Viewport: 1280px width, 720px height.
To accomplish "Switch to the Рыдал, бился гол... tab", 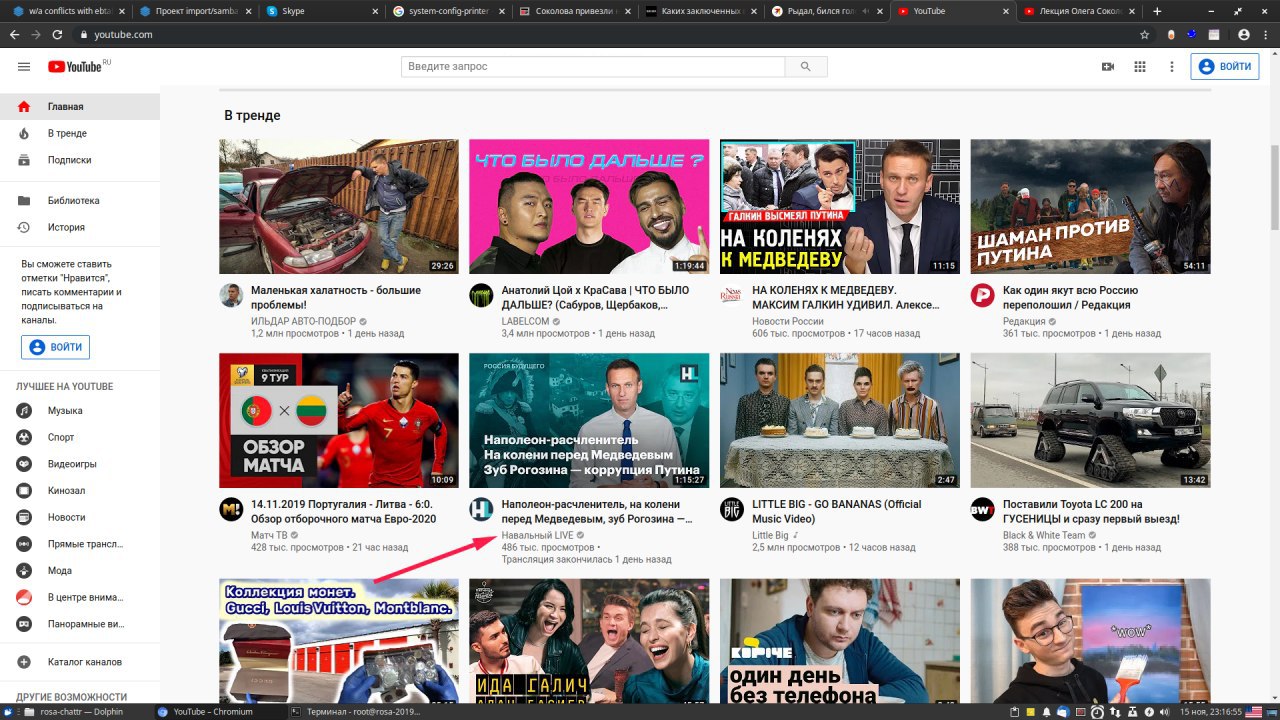I will point(826,11).
